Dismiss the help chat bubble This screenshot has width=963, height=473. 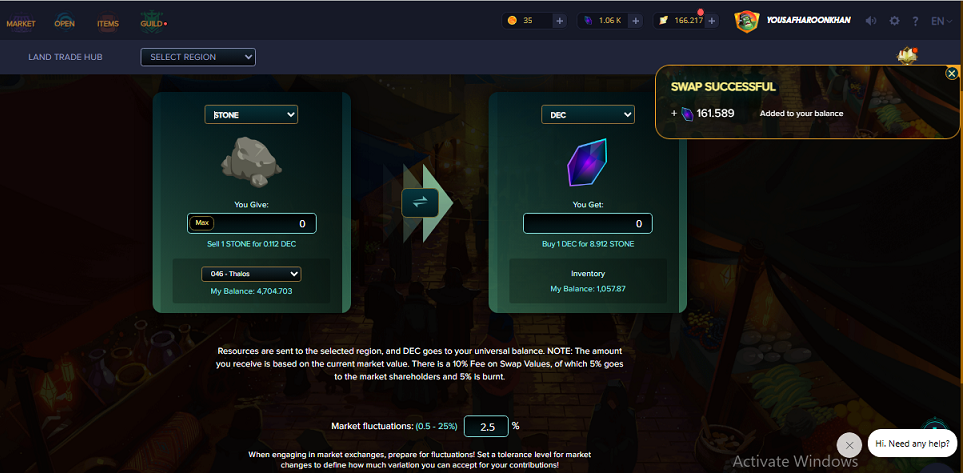tap(849, 445)
